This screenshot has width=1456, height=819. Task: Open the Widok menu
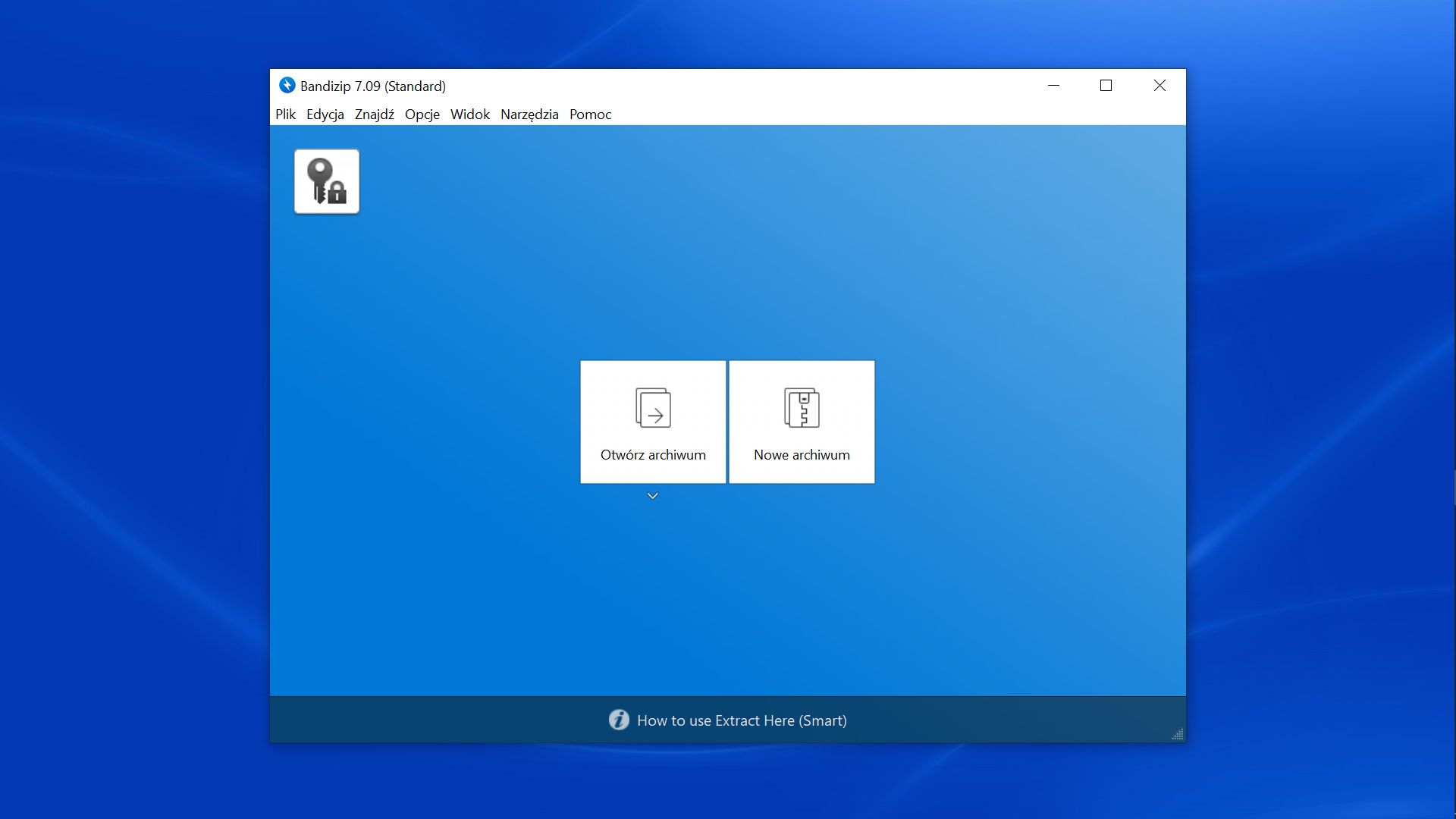[469, 115]
